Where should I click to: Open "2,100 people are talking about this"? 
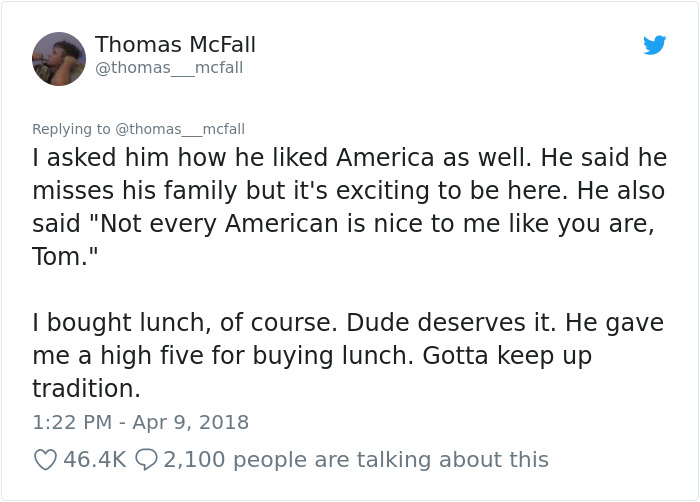pyautogui.click(x=355, y=460)
